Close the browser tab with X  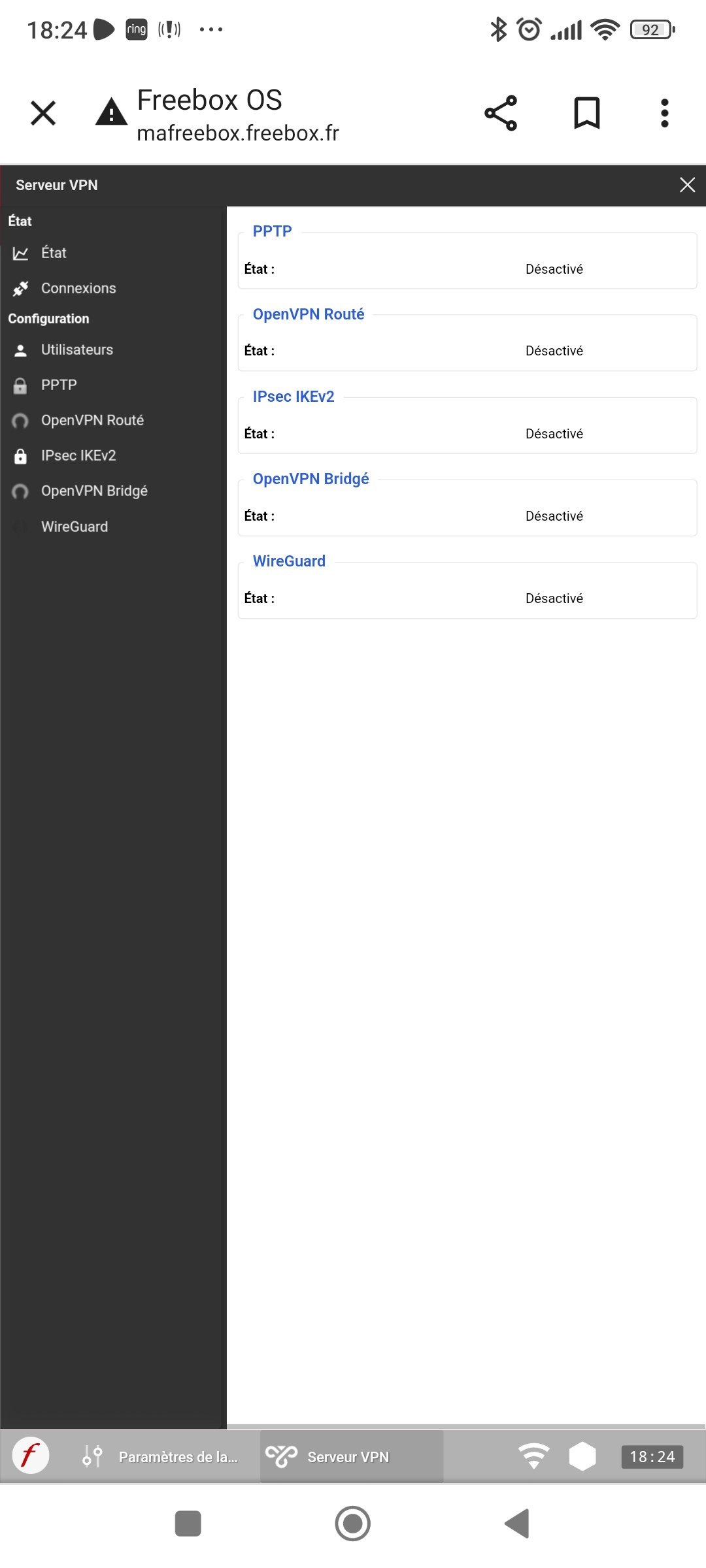(43, 113)
